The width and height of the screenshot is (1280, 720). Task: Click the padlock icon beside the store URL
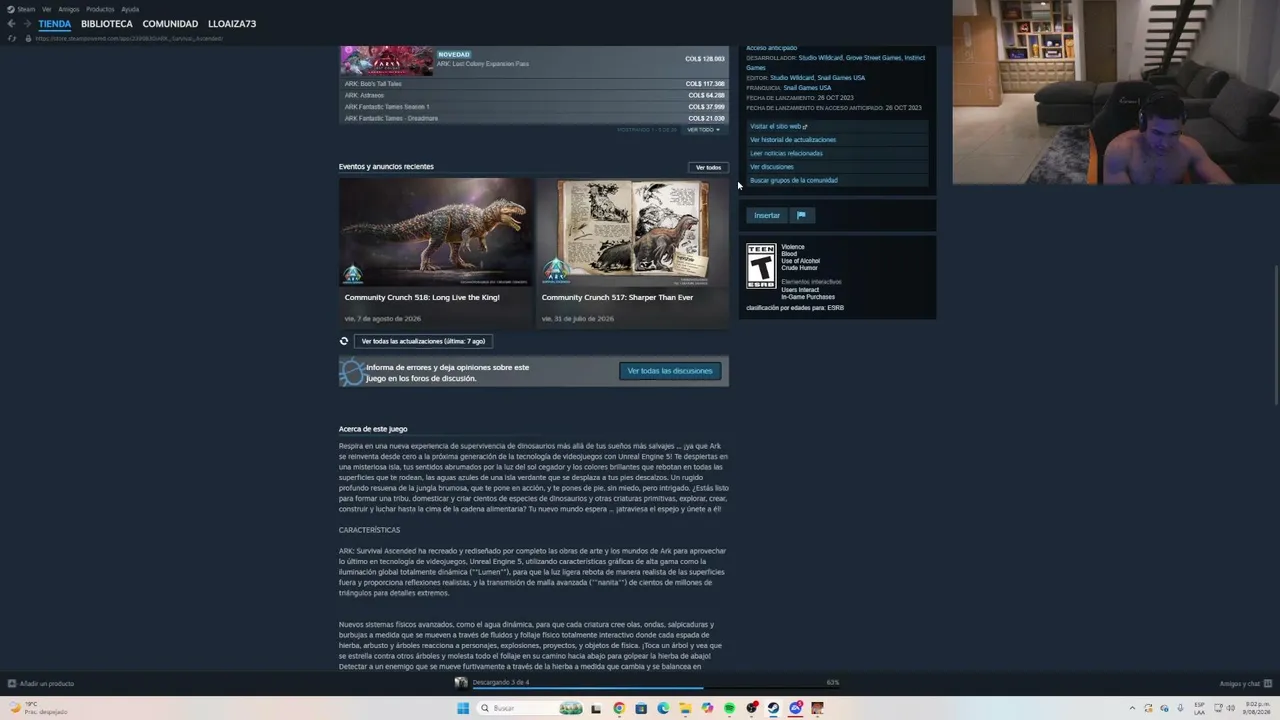click(x=28, y=38)
